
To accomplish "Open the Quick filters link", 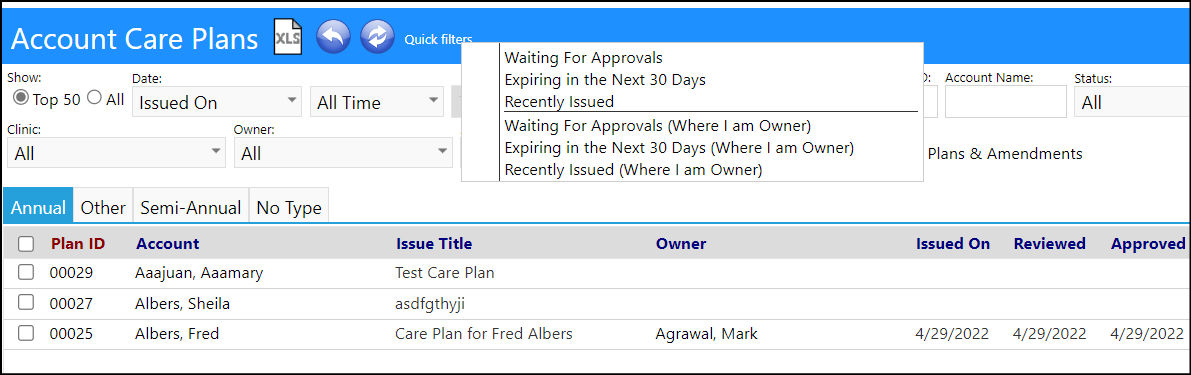I will (x=438, y=39).
